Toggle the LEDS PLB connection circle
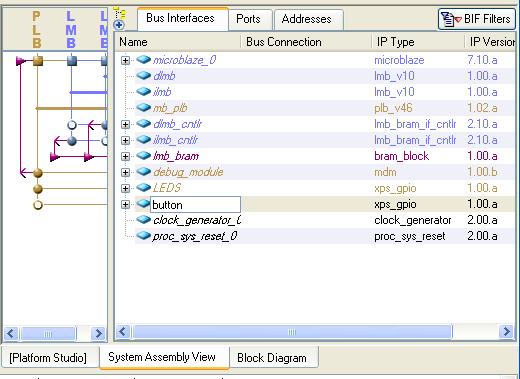Viewport: 520px width, 379px height. click(38, 189)
